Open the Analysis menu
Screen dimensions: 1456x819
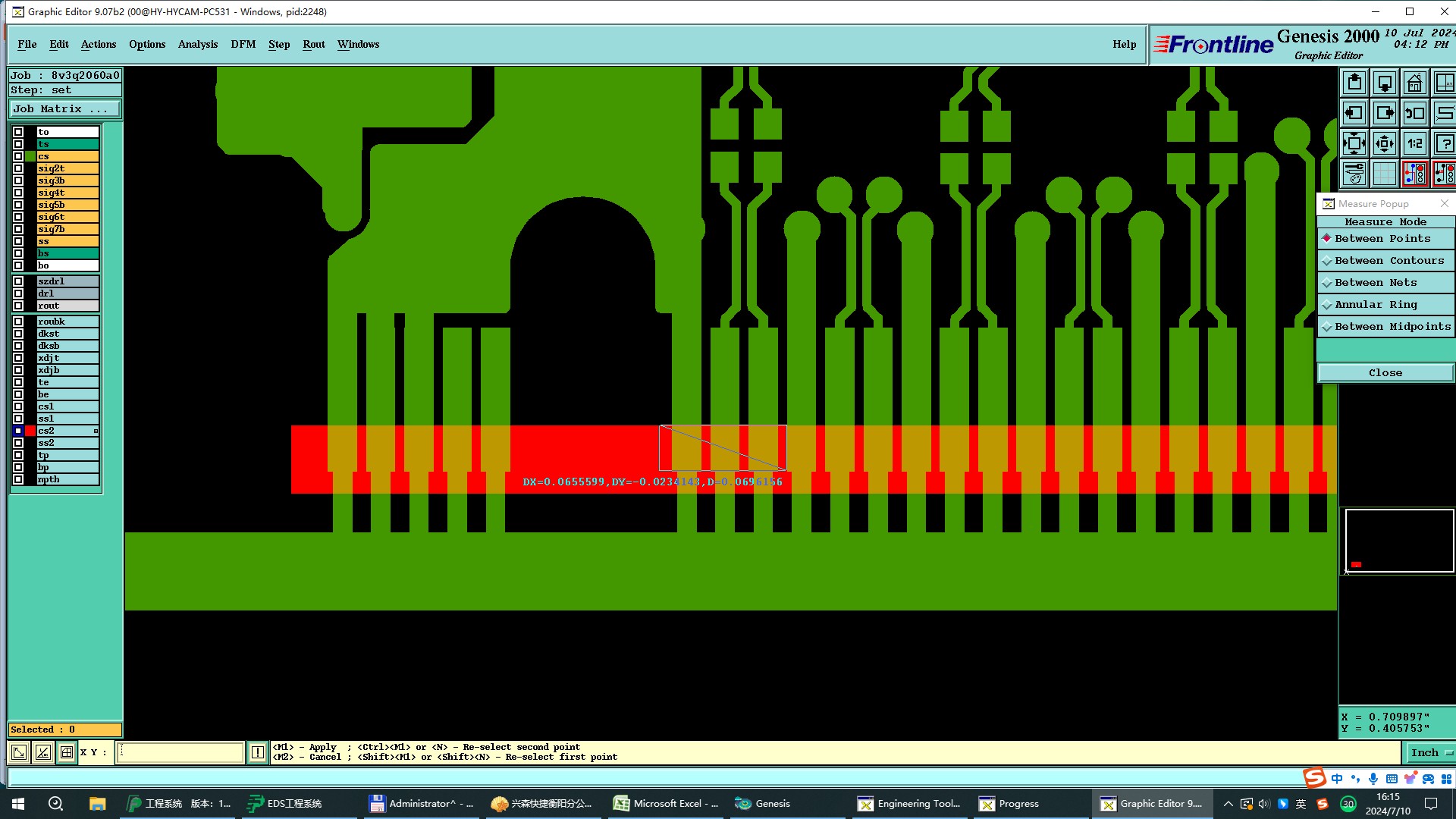click(197, 44)
